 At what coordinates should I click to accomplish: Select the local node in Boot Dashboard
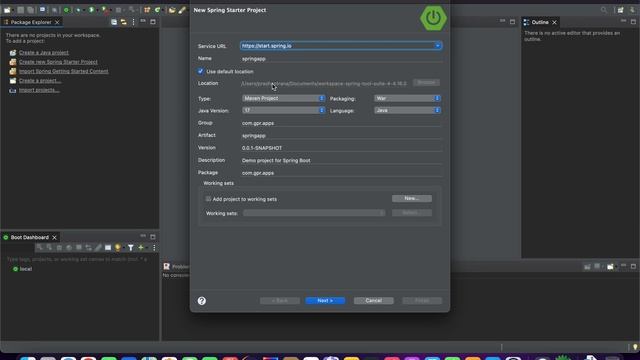point(25,269)
